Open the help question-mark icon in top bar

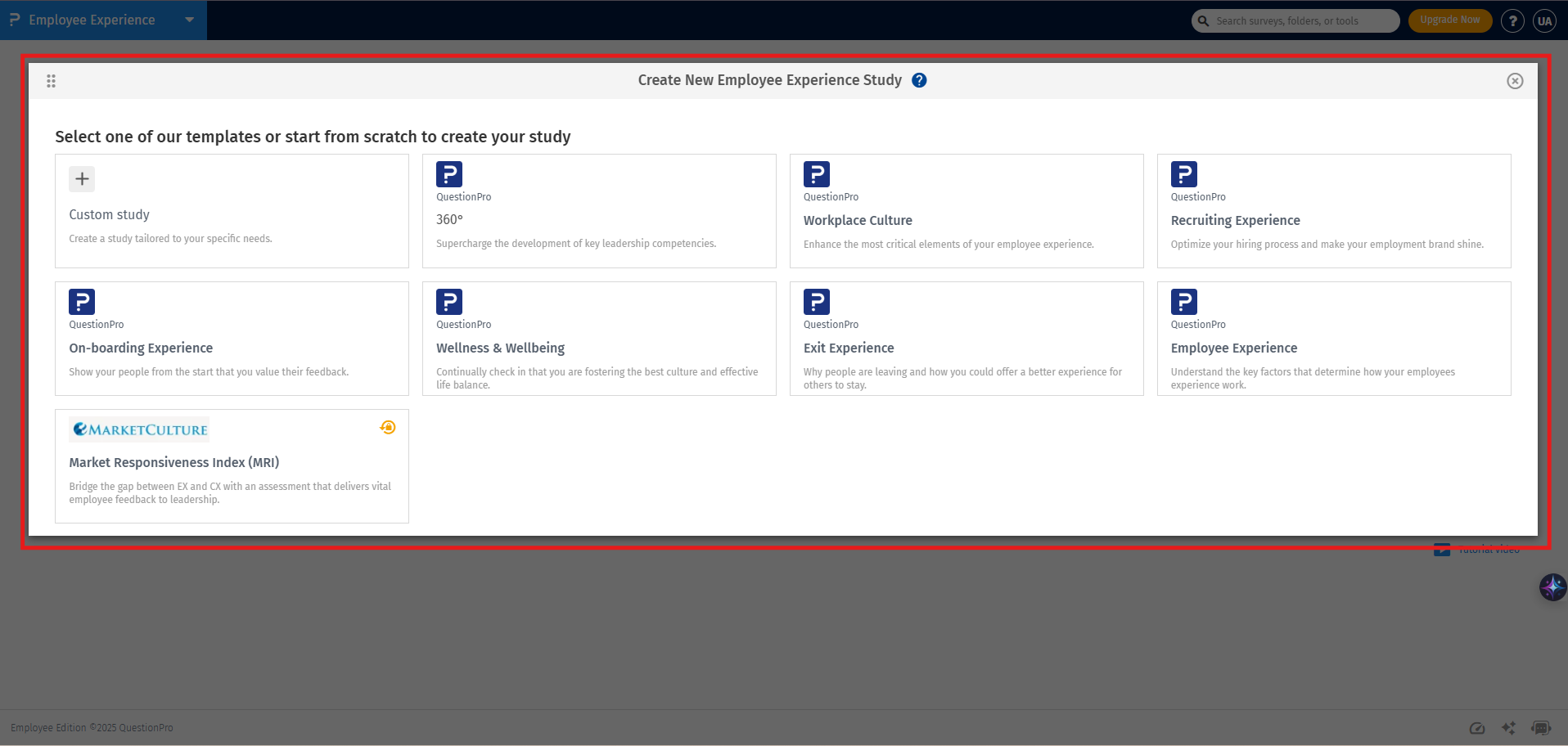[x=1512, y=20]
